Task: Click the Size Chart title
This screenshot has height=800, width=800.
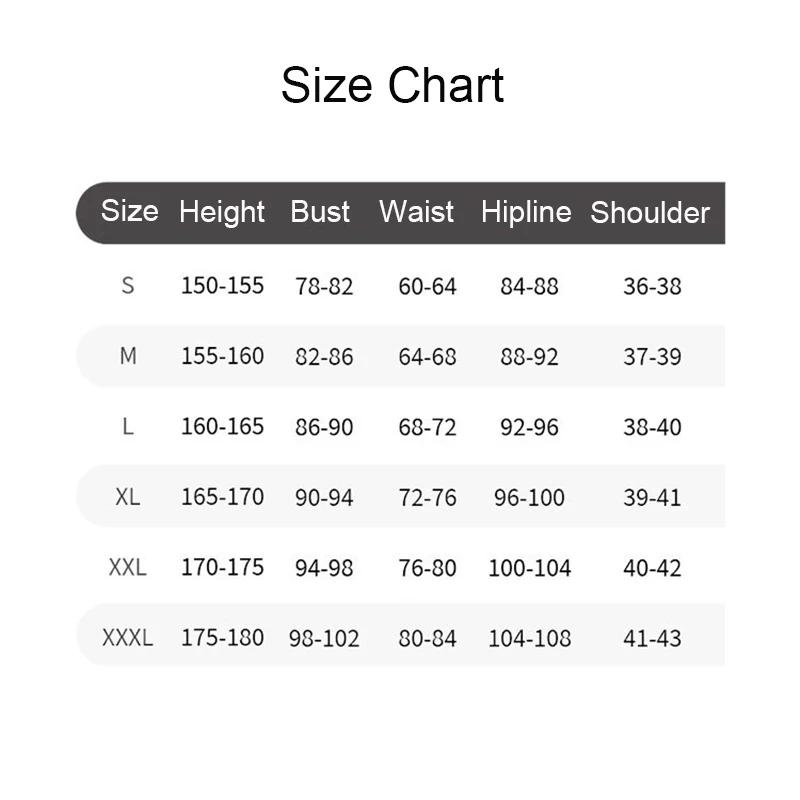Action: pyautogui.click(x=392, y=85)
